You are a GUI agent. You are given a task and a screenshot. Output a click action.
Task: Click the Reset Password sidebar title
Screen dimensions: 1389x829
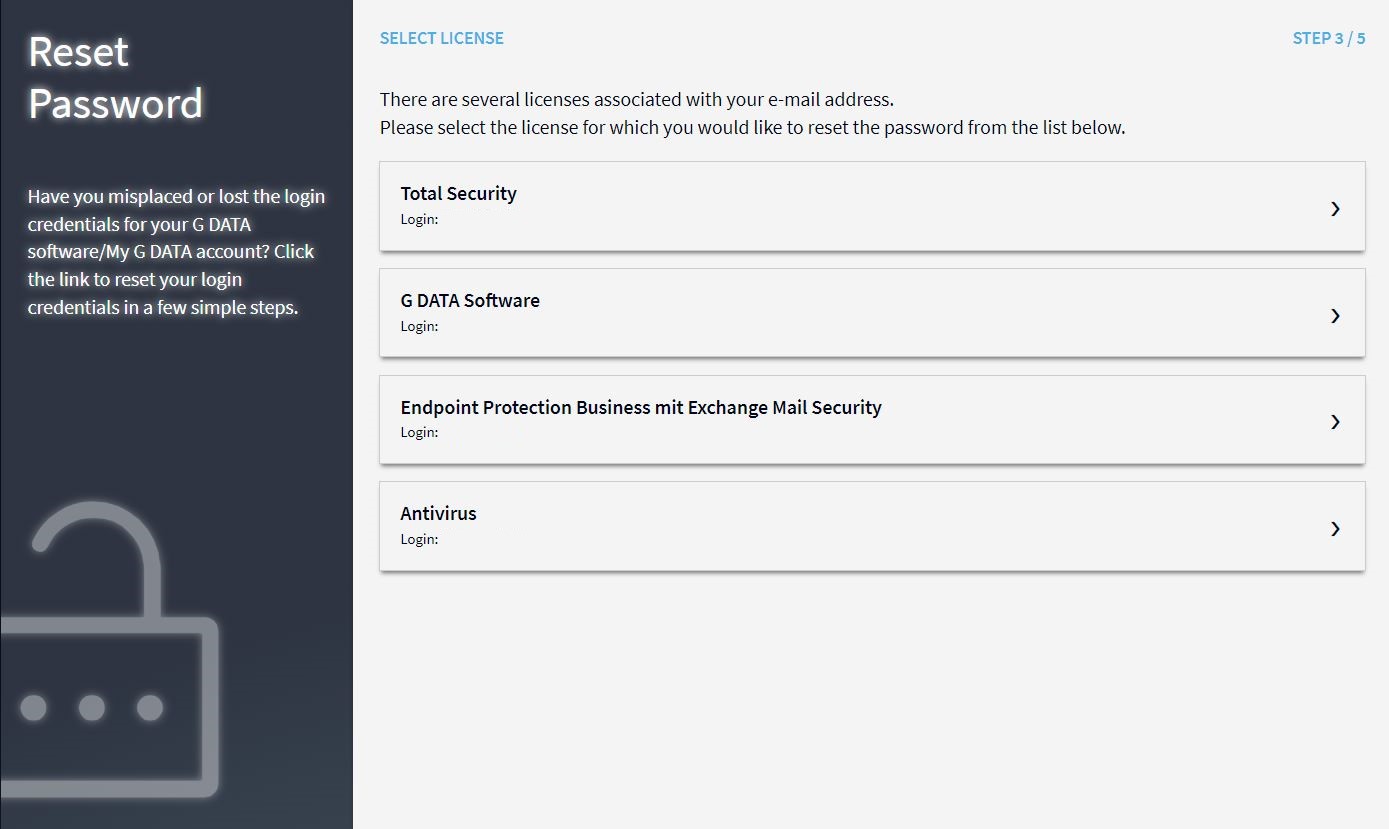(115, 78)
